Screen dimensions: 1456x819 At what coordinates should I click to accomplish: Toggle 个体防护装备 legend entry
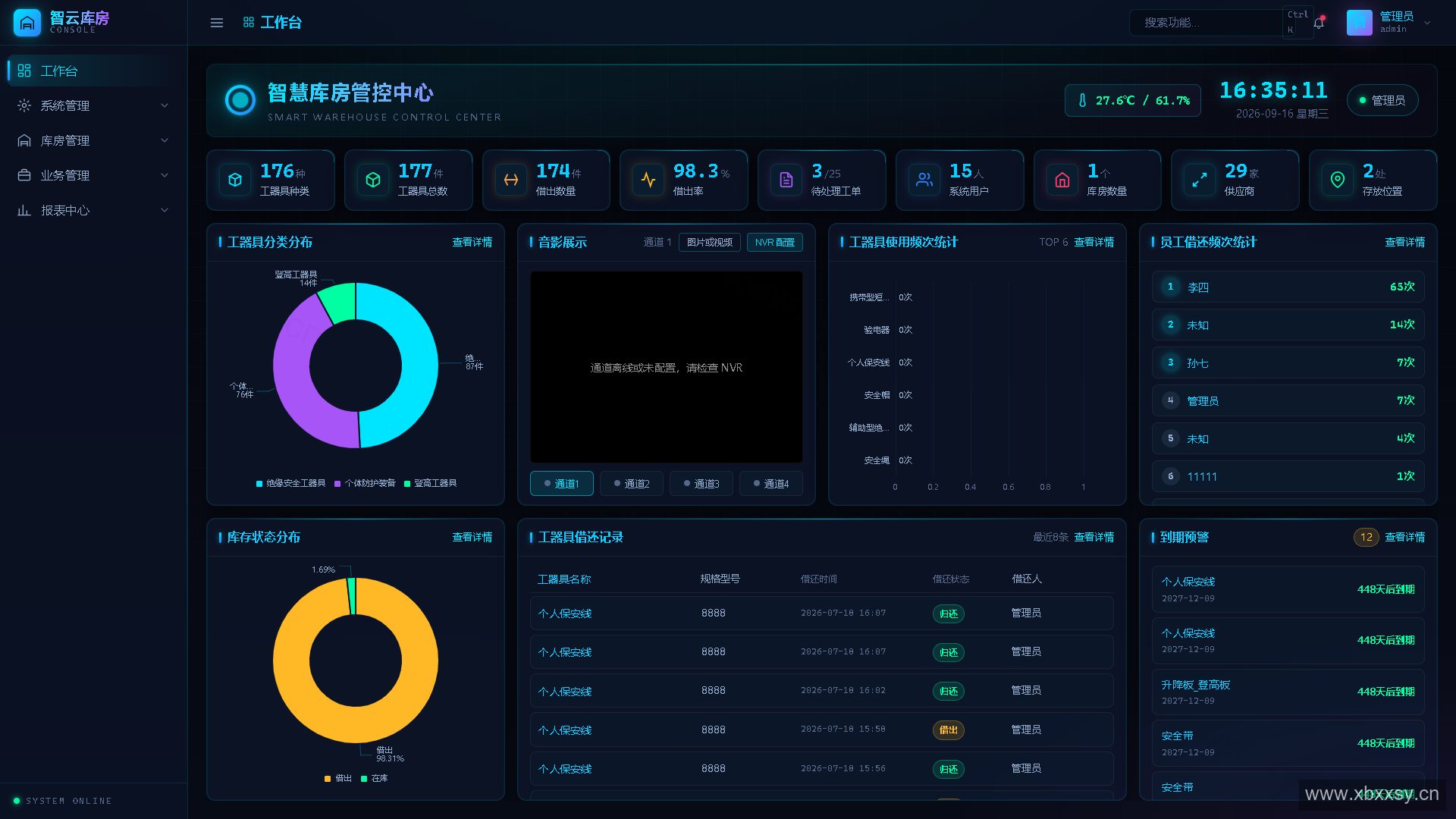[365, 484]
